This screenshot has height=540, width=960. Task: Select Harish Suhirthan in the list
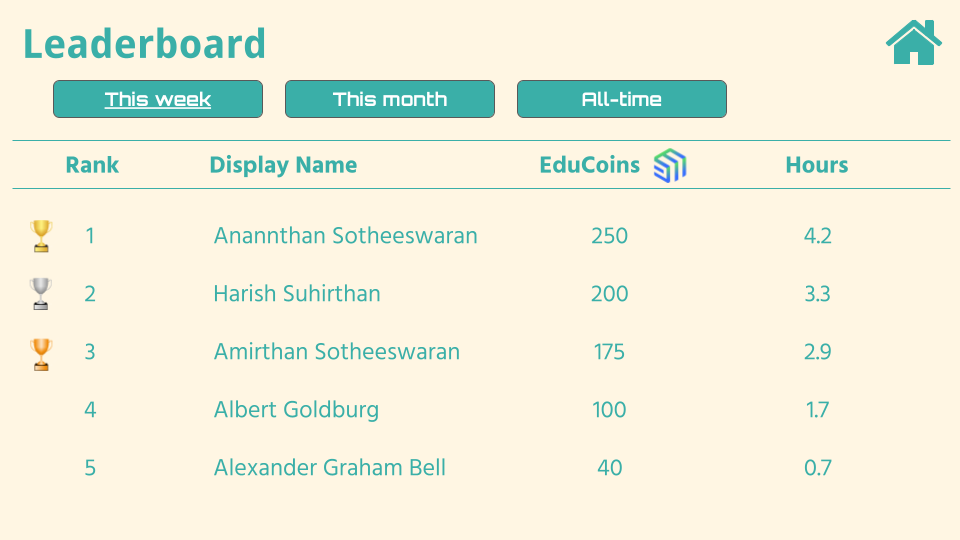(x=297, y=294)
